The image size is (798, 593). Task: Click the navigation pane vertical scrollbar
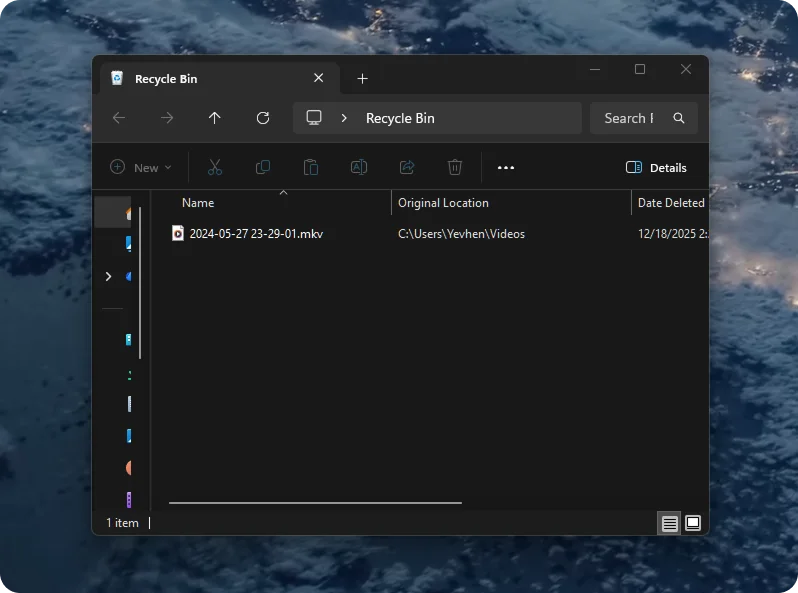pyautogui.click(x=140, y=283)
